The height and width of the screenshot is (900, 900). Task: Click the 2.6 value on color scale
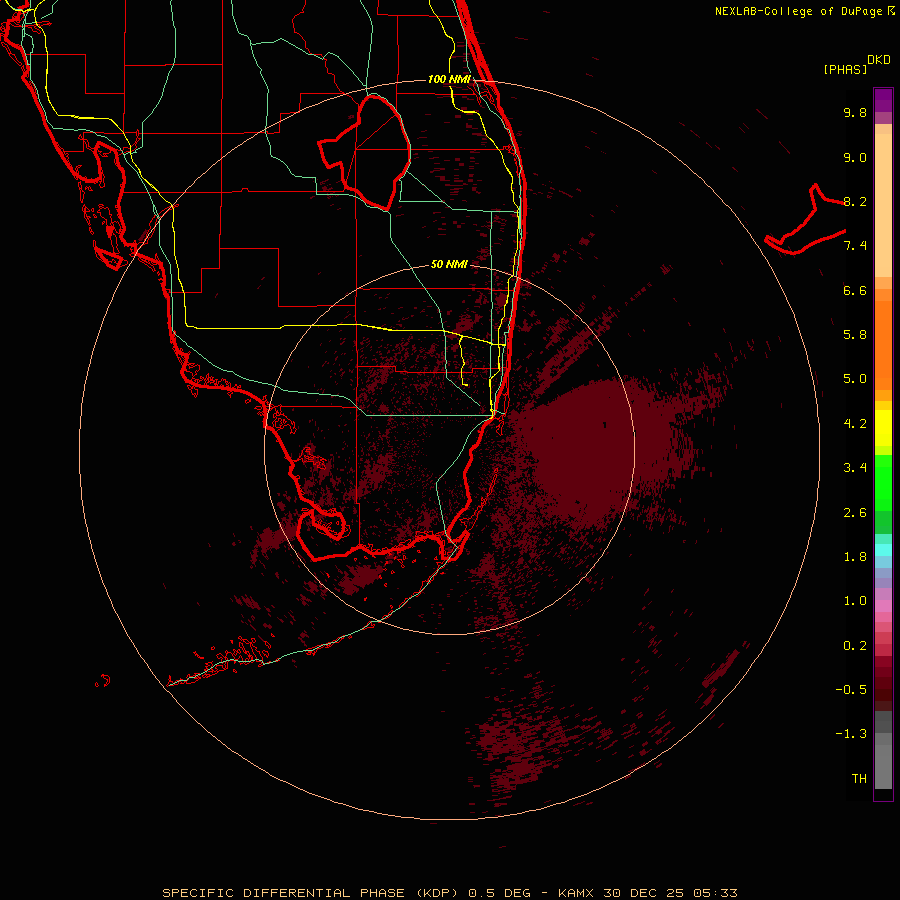855,512
